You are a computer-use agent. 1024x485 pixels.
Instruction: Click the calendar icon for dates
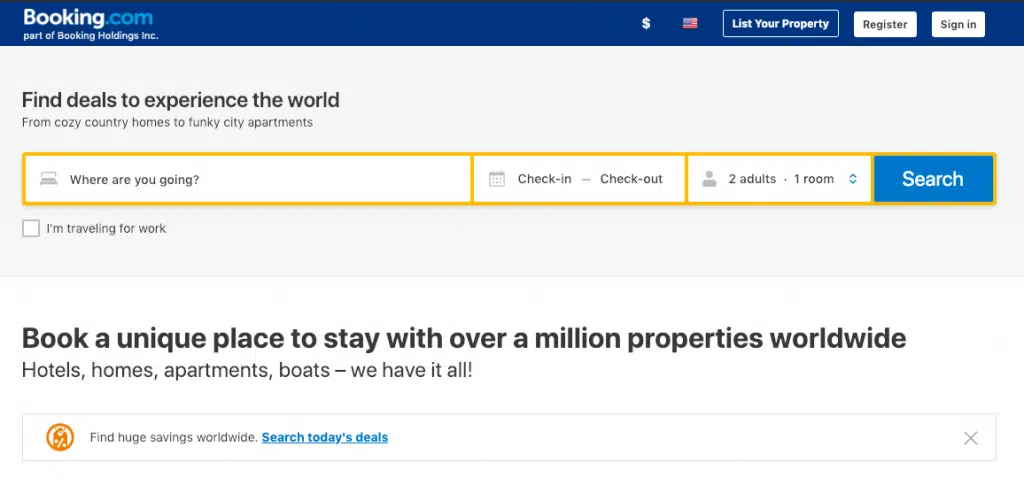click(497, 179)
